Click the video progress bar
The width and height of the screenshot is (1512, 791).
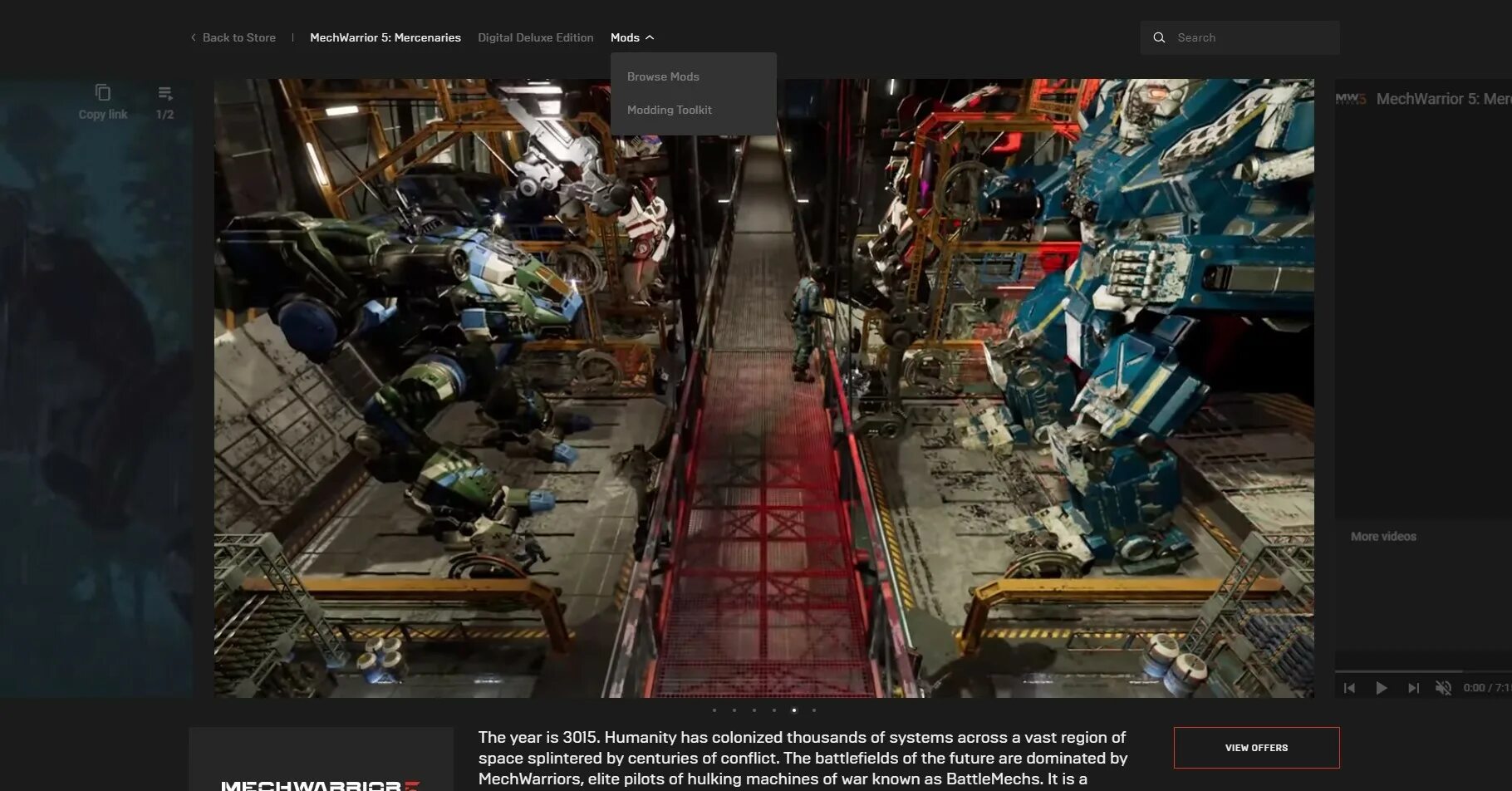point(1423,671)
